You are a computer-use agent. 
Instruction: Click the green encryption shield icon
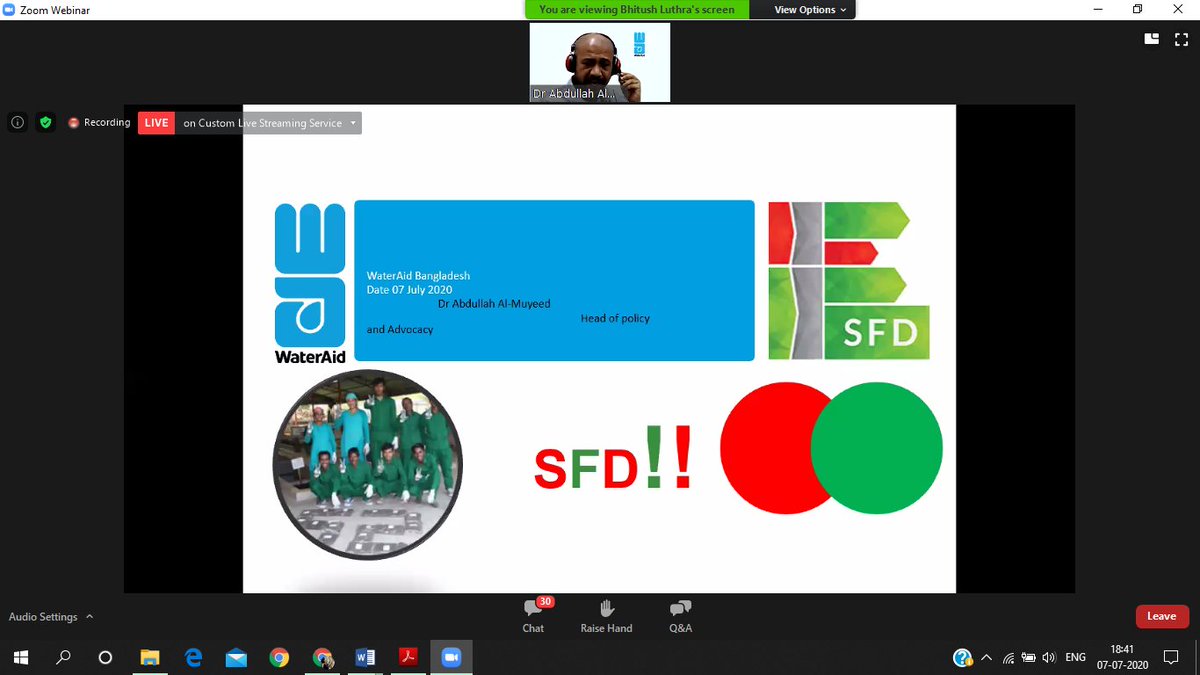tap(45, 123)
